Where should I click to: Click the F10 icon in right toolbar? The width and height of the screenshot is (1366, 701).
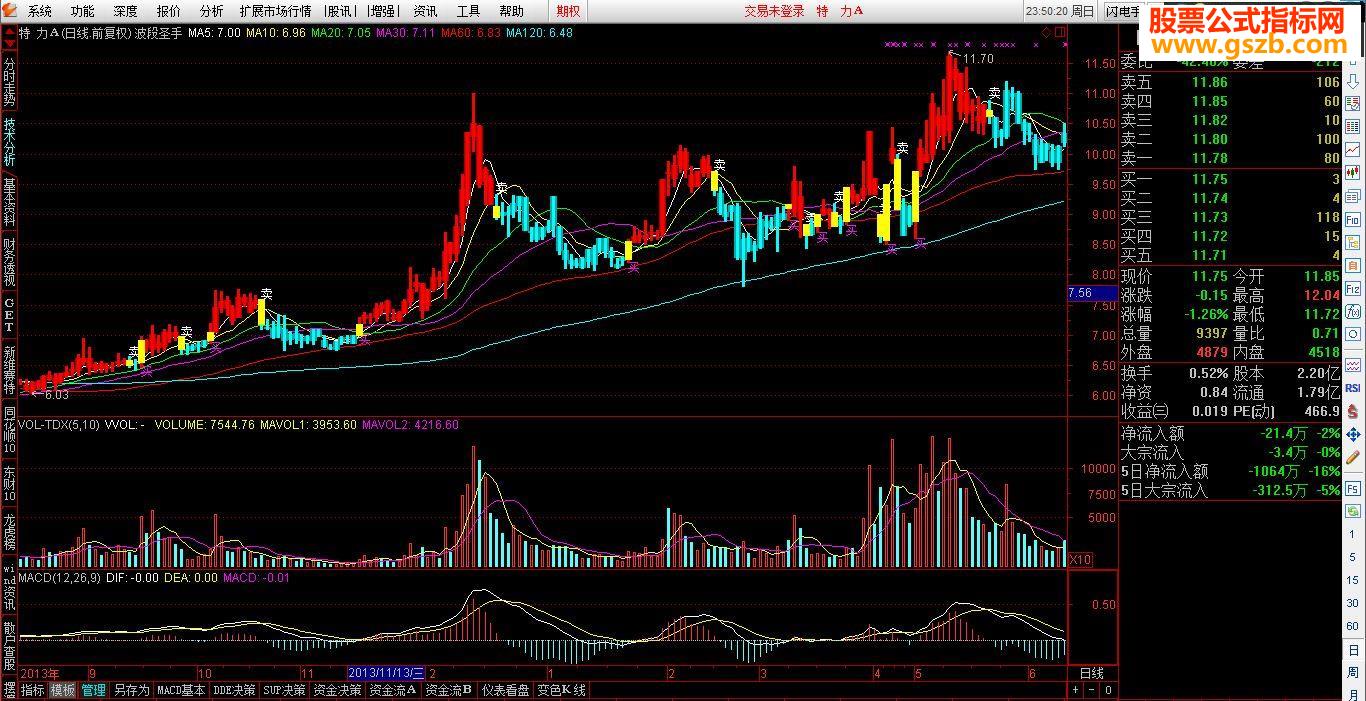(x=1352, y=218)
